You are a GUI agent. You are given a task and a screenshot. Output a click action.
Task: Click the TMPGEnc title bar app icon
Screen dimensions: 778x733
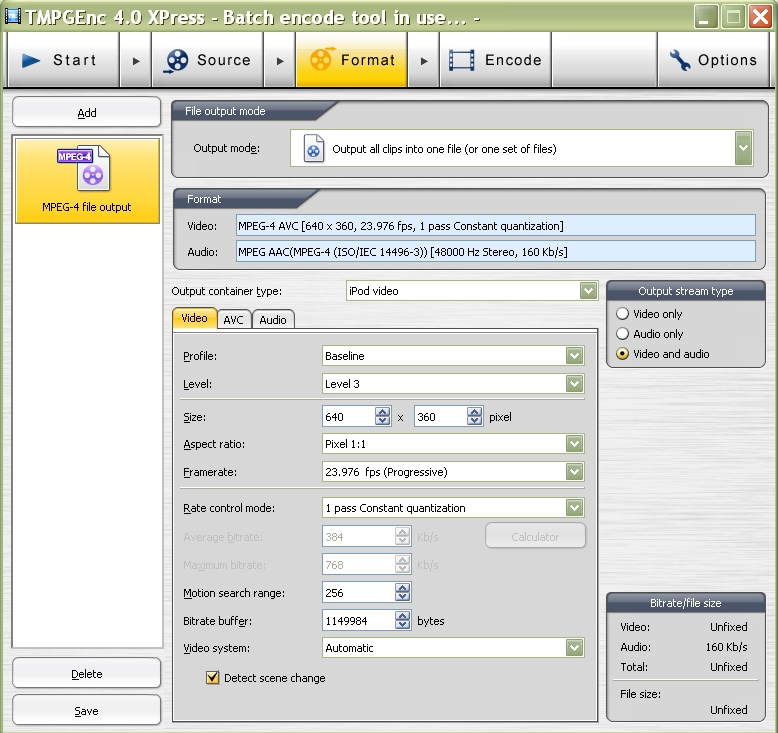13,16
